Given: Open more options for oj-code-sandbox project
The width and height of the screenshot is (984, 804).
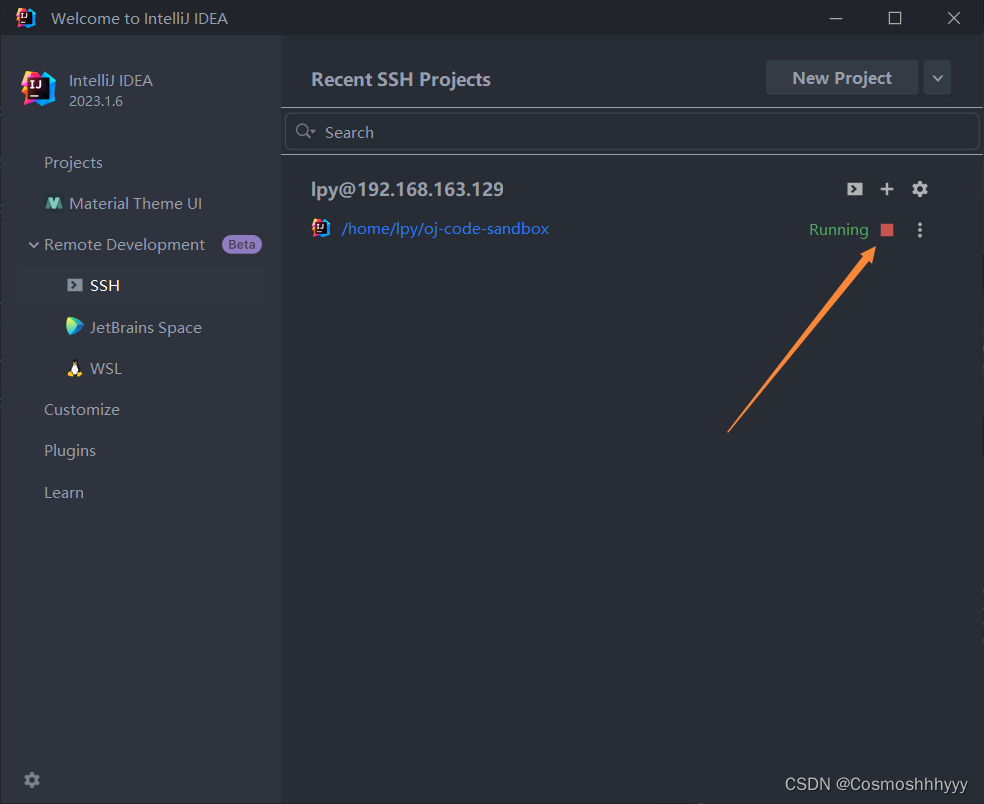Looking at the screenshot, I should [920, 230].
